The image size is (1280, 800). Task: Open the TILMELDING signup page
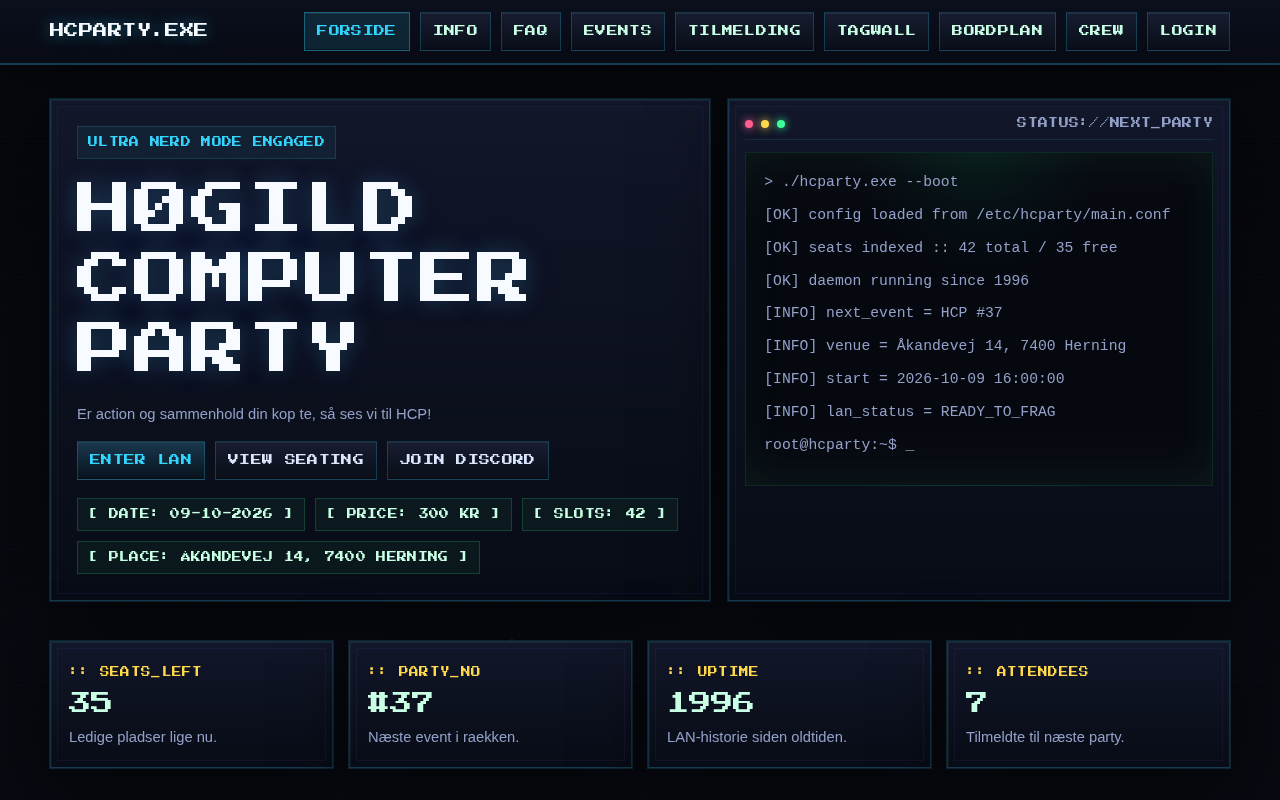744,31
